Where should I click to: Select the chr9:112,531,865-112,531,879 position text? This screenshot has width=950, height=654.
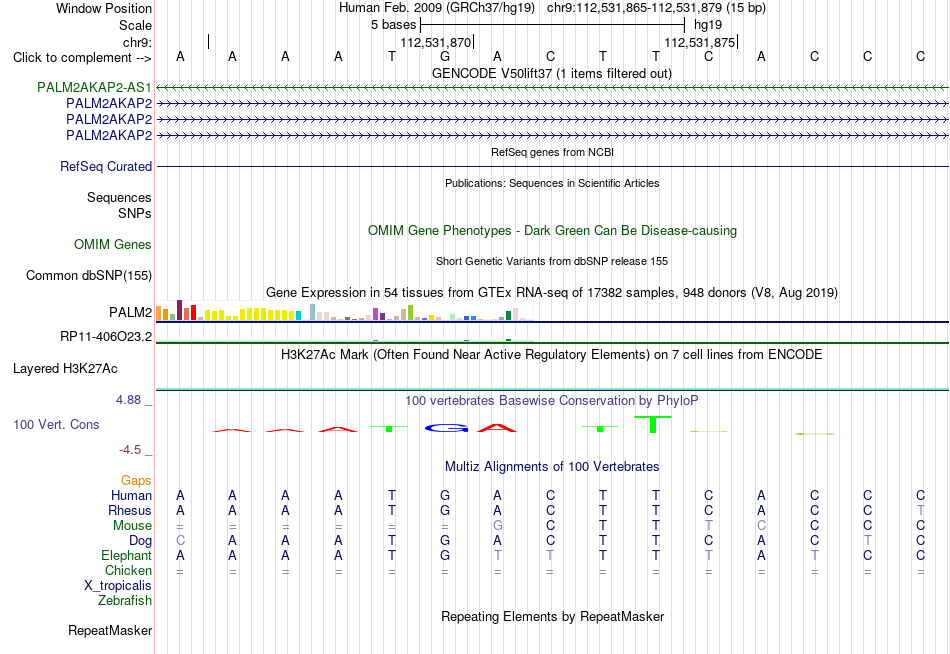[x=656, y=8]
